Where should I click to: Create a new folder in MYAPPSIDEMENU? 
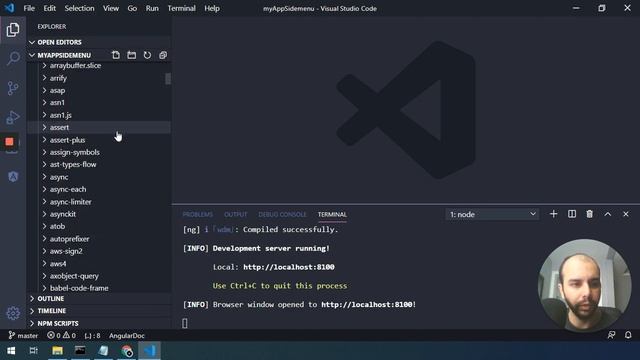tap(131, 55)
